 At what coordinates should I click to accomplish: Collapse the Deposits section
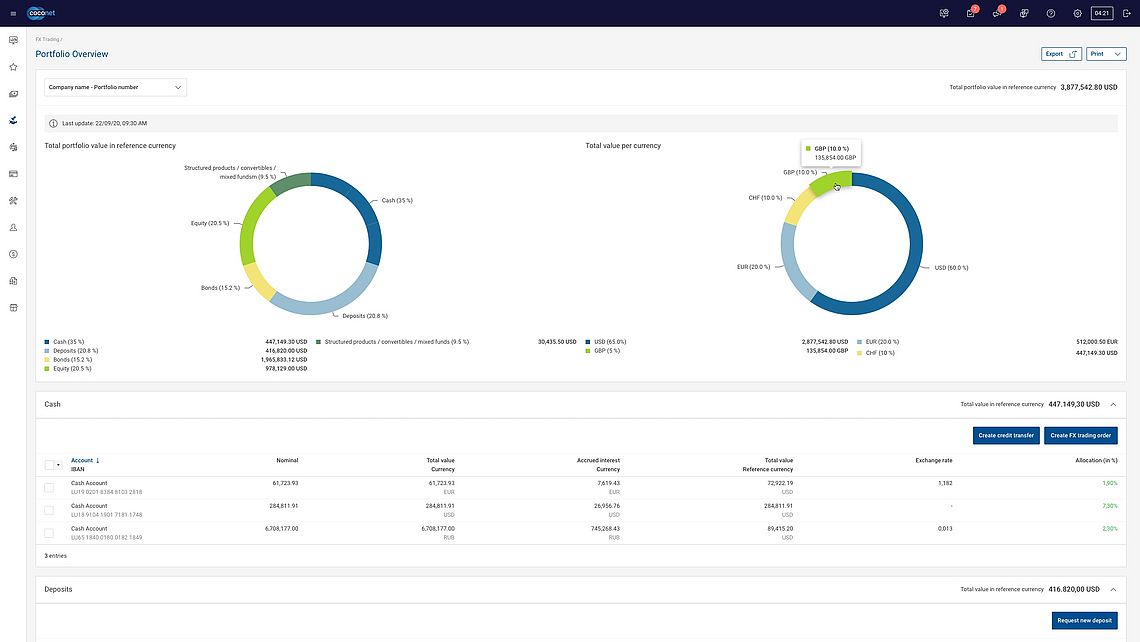point(1112,589)
